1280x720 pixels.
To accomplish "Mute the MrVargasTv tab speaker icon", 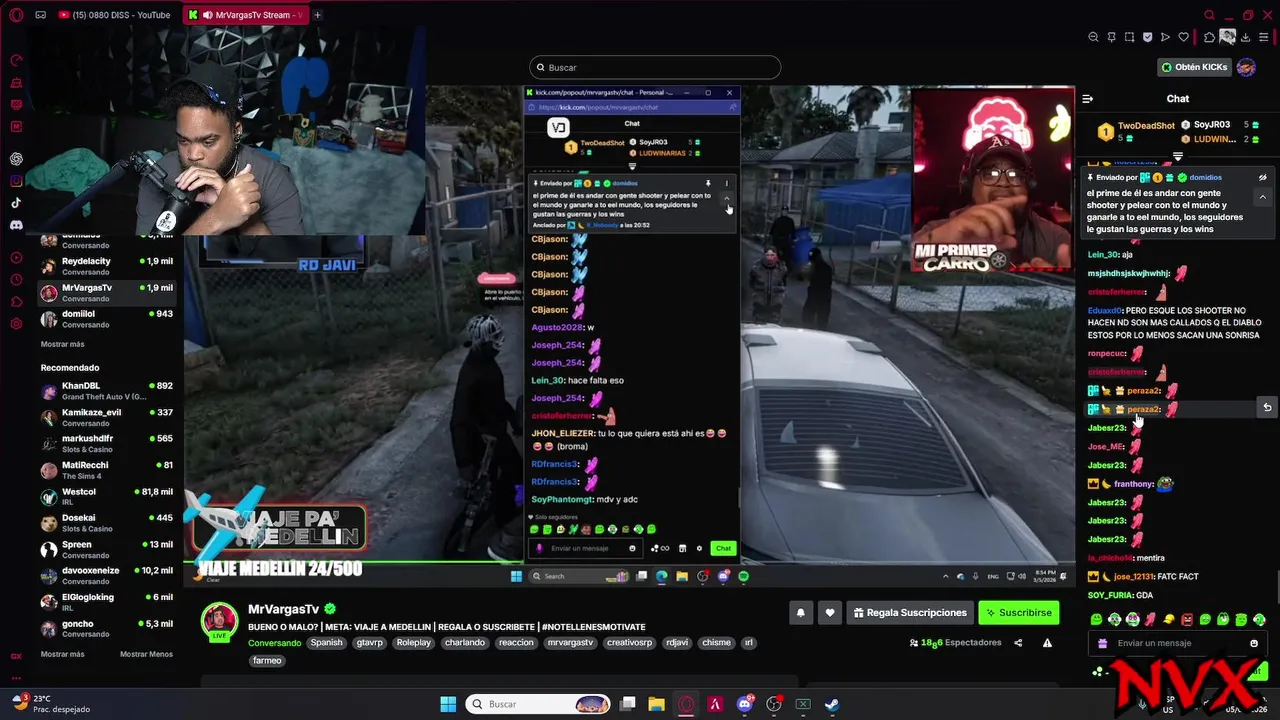I will pos(207,15).
